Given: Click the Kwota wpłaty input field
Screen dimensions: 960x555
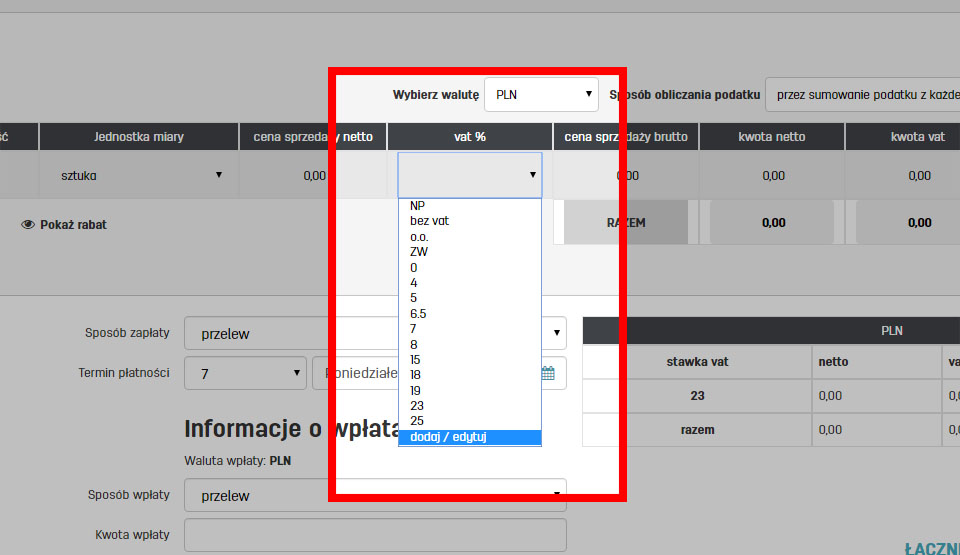Looking at the screenshot, I should (x=375, y=535).
